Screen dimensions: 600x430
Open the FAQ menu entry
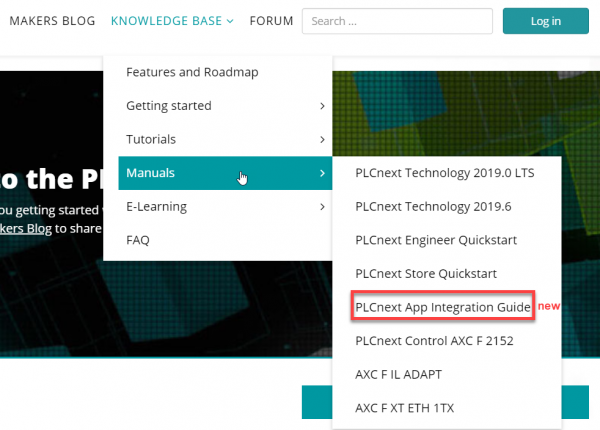[138, 240]
